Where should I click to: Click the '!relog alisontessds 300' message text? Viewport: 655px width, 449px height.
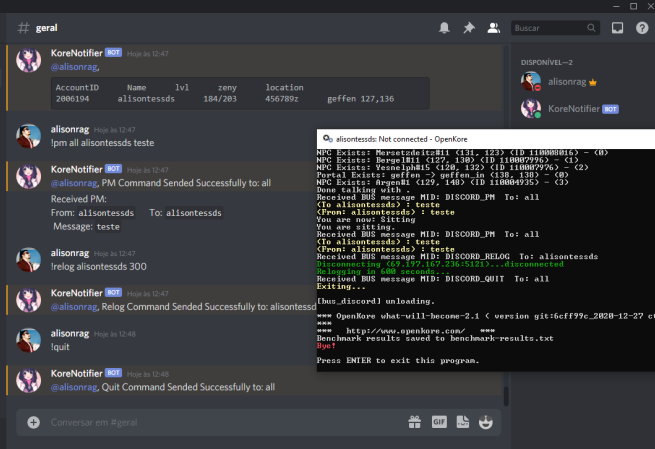pyautogui.click(x=99, y=266)
